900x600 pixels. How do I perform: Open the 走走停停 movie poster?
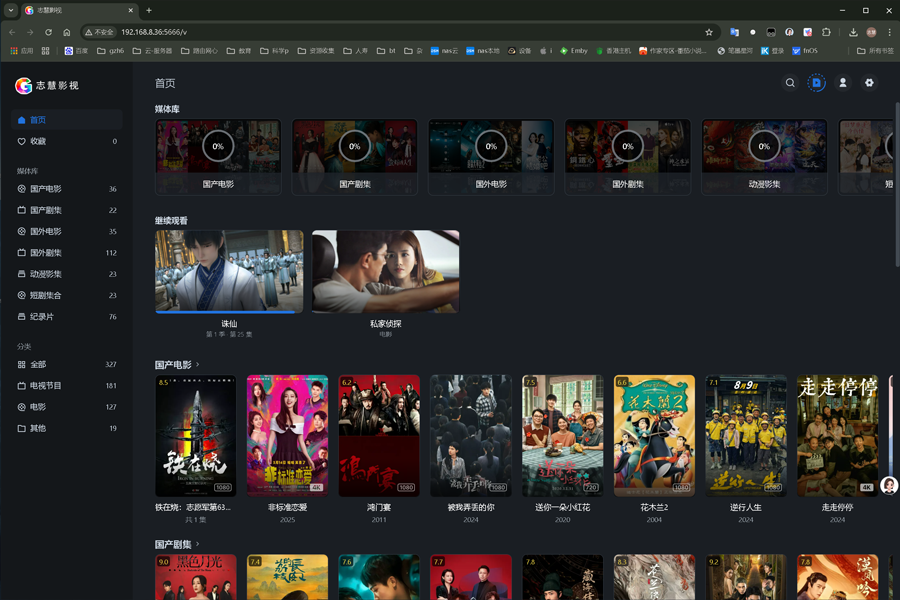click(x=837, y=436)
